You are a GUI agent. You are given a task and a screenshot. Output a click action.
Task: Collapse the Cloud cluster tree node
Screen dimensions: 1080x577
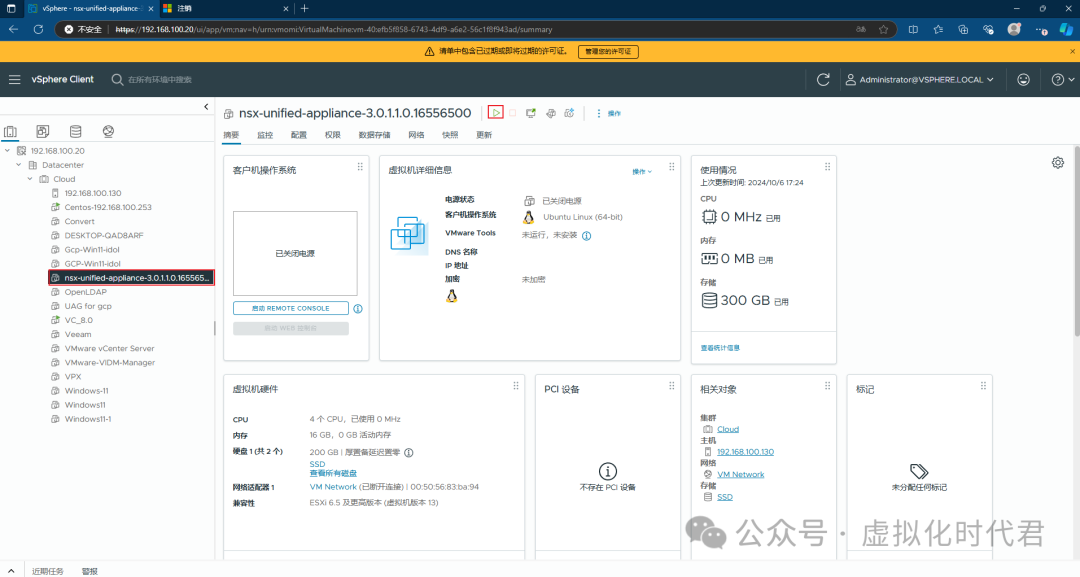click(30, 179)
